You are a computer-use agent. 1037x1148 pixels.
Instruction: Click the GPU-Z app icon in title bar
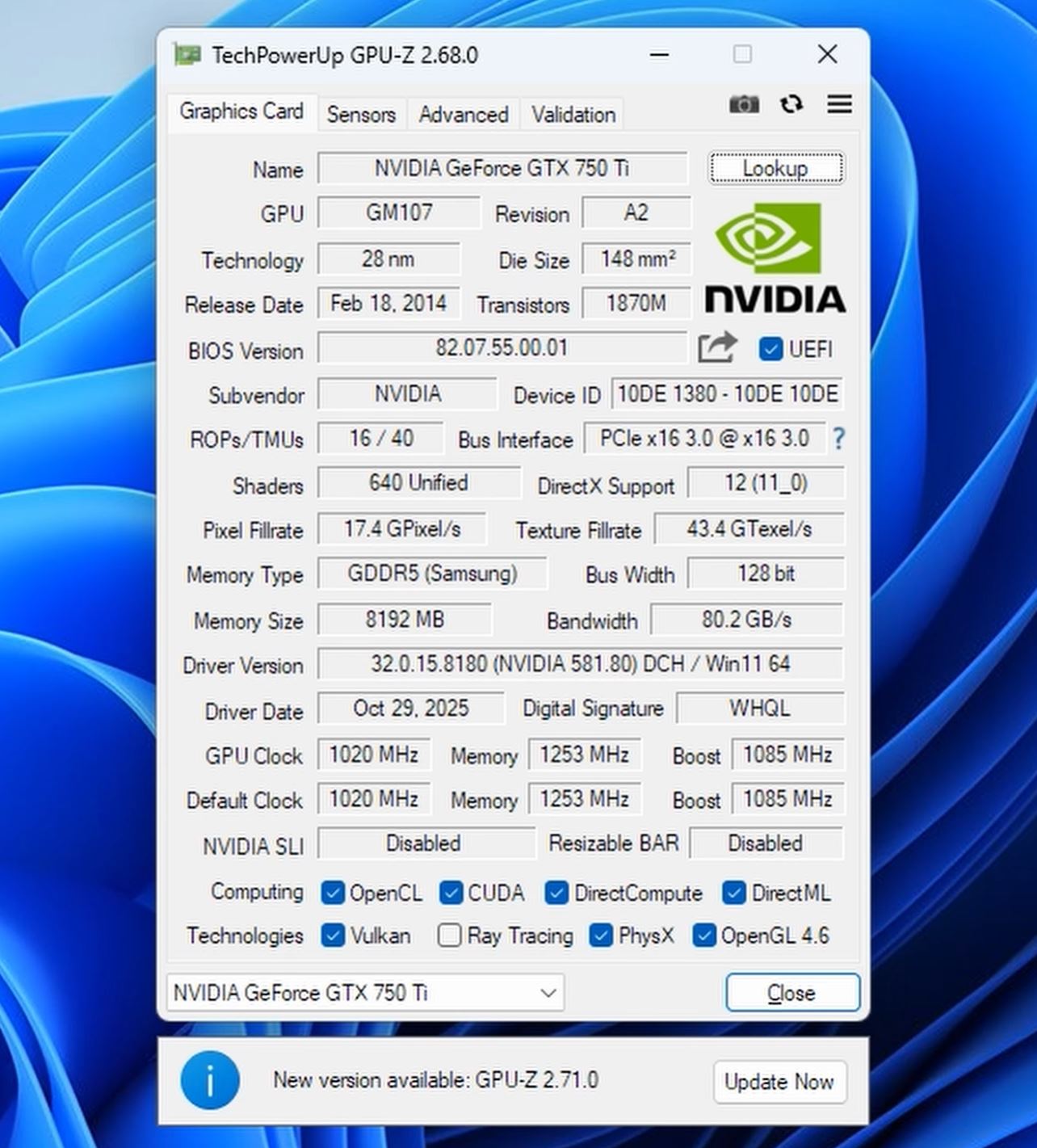(187, 55)
